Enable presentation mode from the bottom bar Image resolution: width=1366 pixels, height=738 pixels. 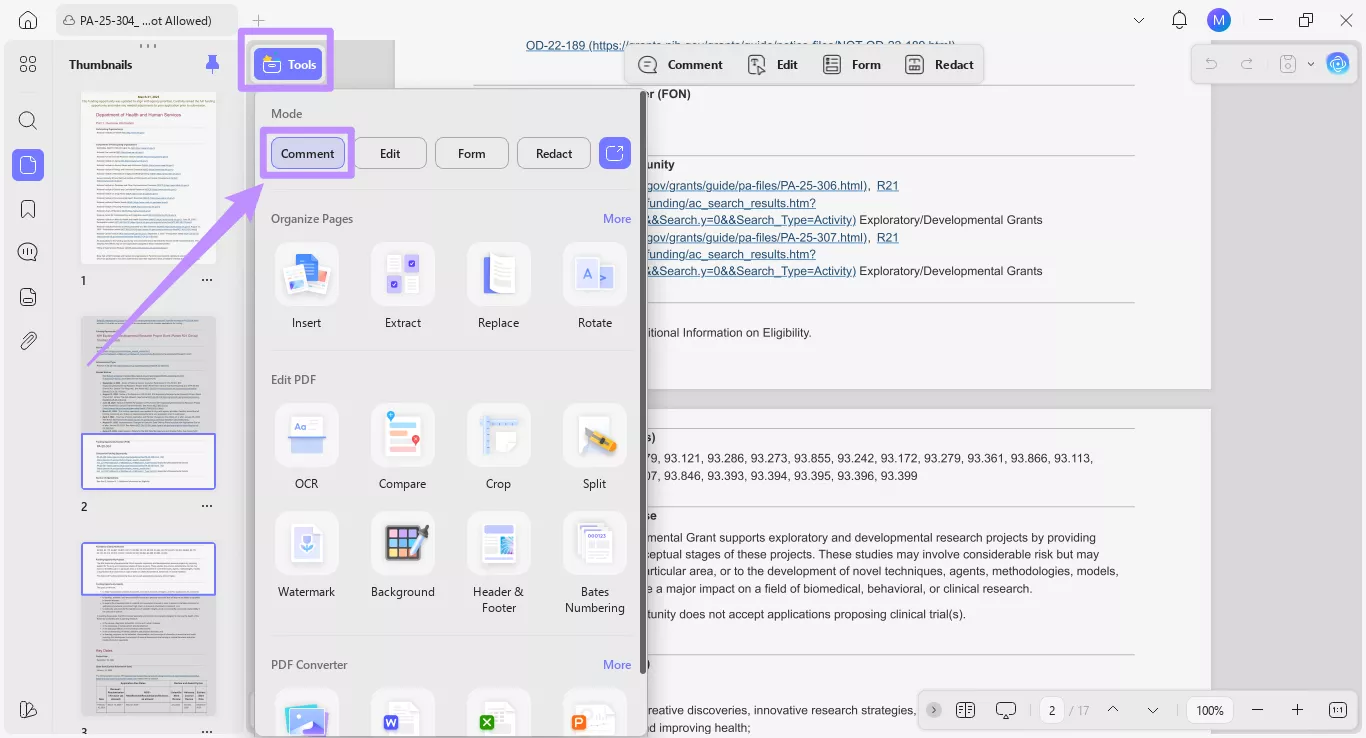(x=1005, y=710)
